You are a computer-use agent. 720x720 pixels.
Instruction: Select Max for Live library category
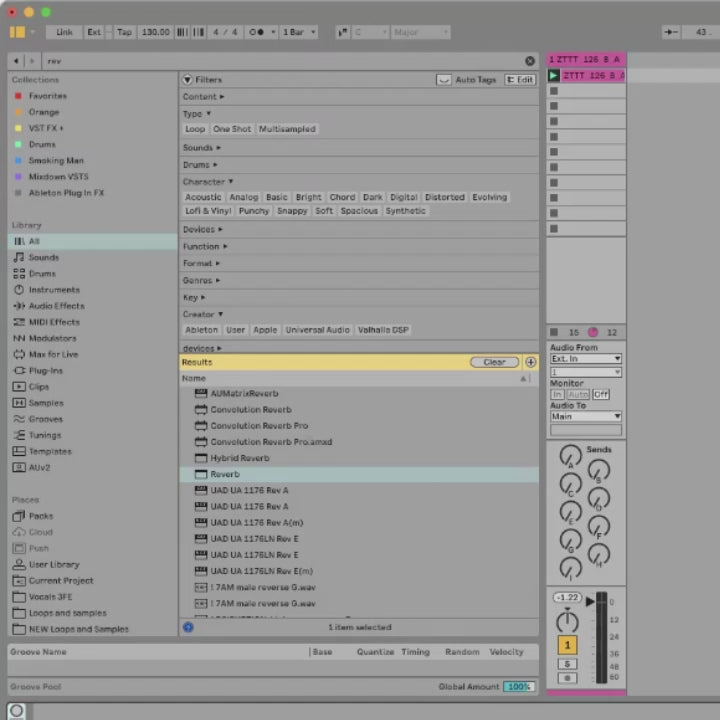53,354
